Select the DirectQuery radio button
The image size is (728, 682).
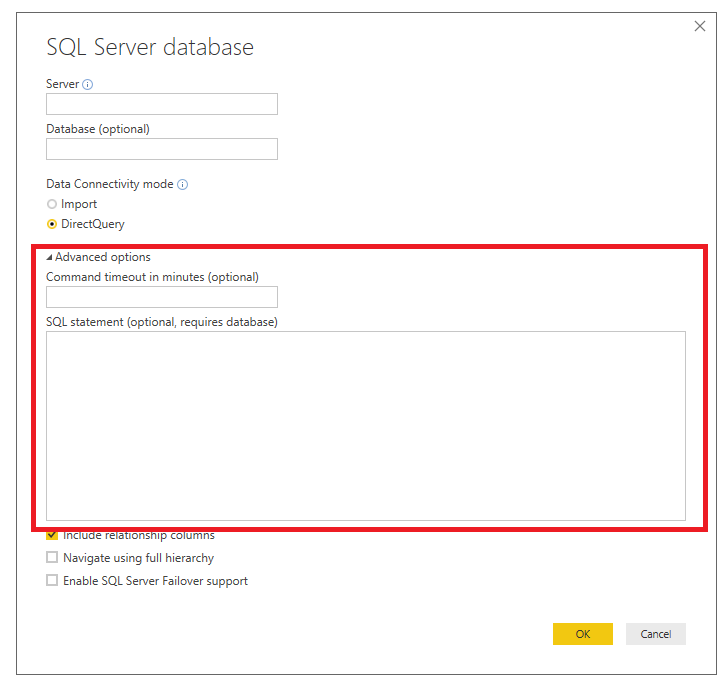tap(52, 224)
